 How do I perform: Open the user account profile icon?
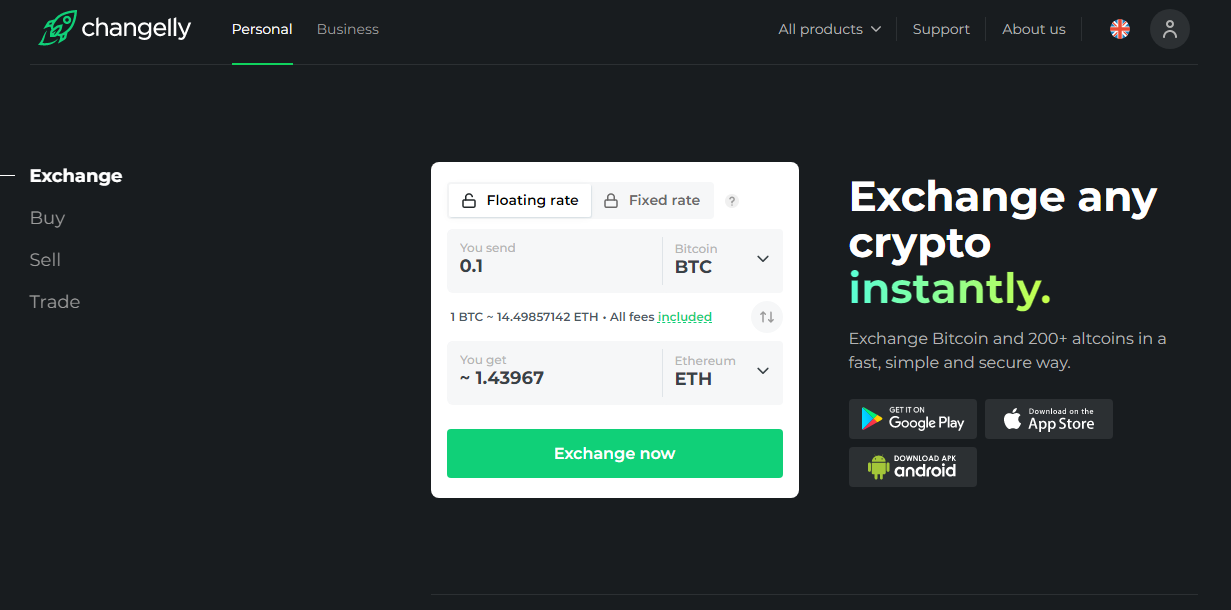click(1169, 29)
